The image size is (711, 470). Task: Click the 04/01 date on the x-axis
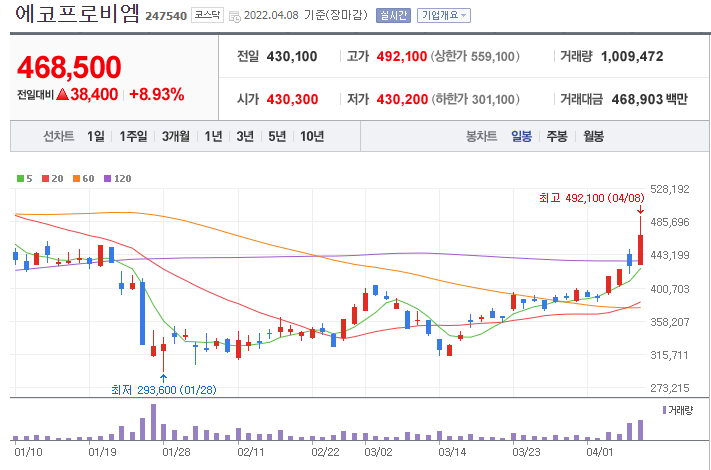[599, 452]
